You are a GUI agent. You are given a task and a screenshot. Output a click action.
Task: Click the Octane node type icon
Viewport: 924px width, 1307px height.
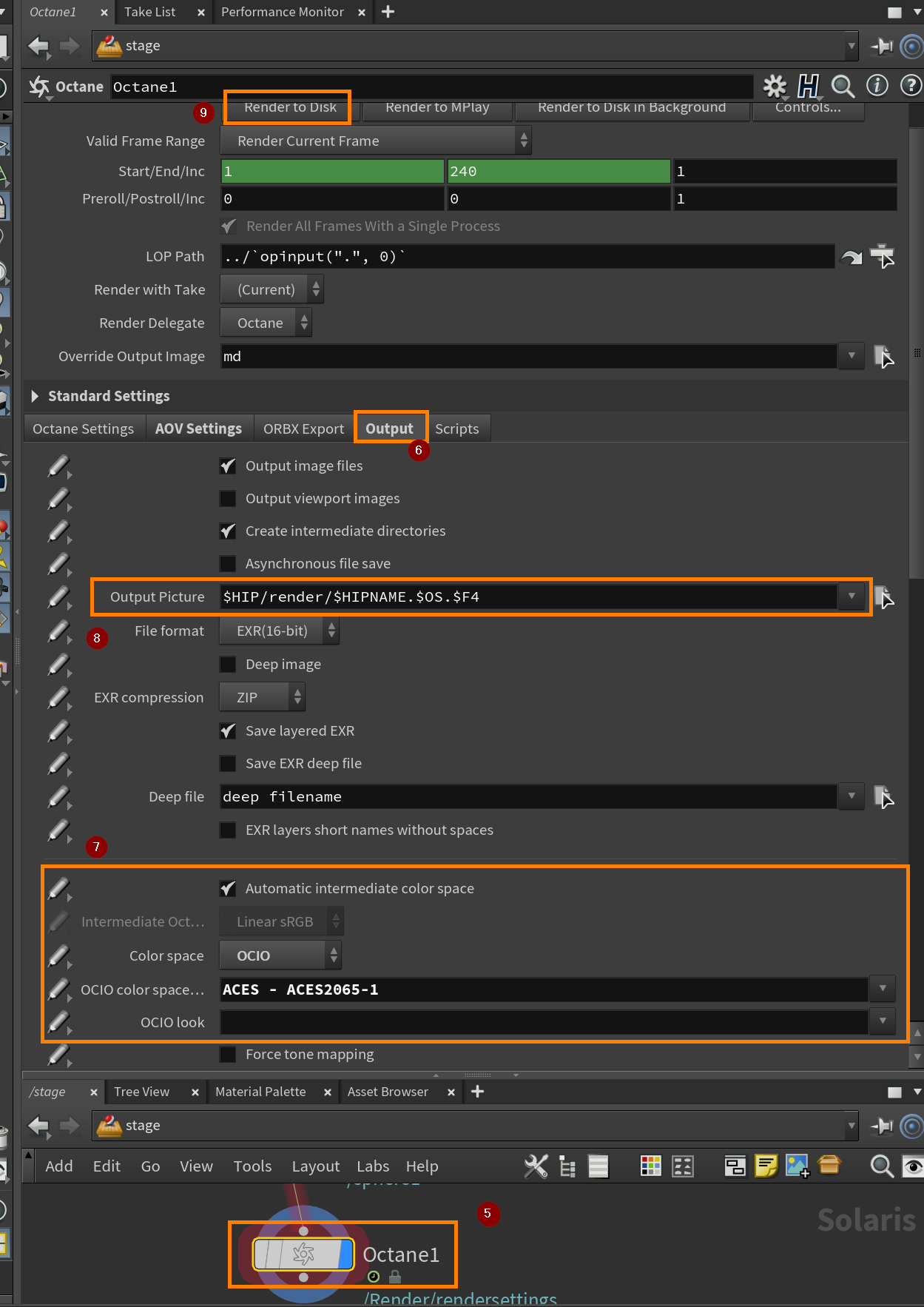[x=39, y=87]
